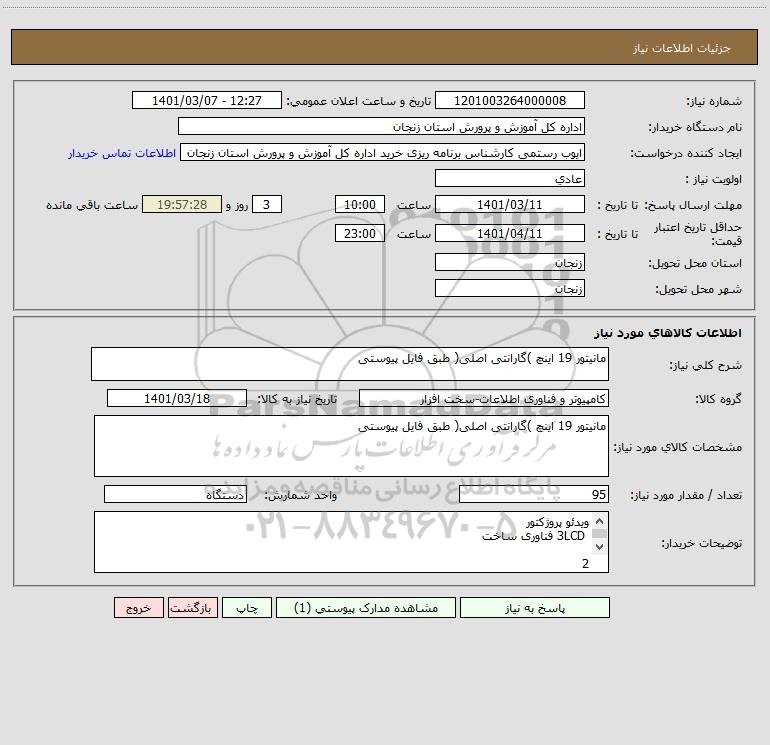Click validity time field 23:00

tap(359, 233)
